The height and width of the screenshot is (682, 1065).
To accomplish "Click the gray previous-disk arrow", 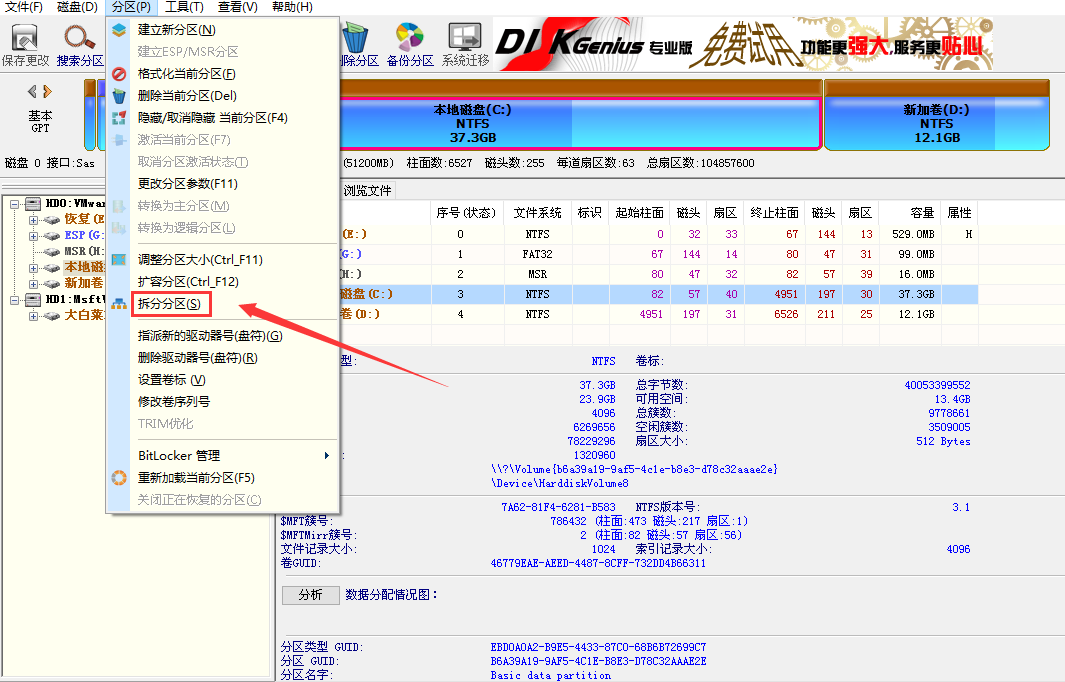I will 32,91.
